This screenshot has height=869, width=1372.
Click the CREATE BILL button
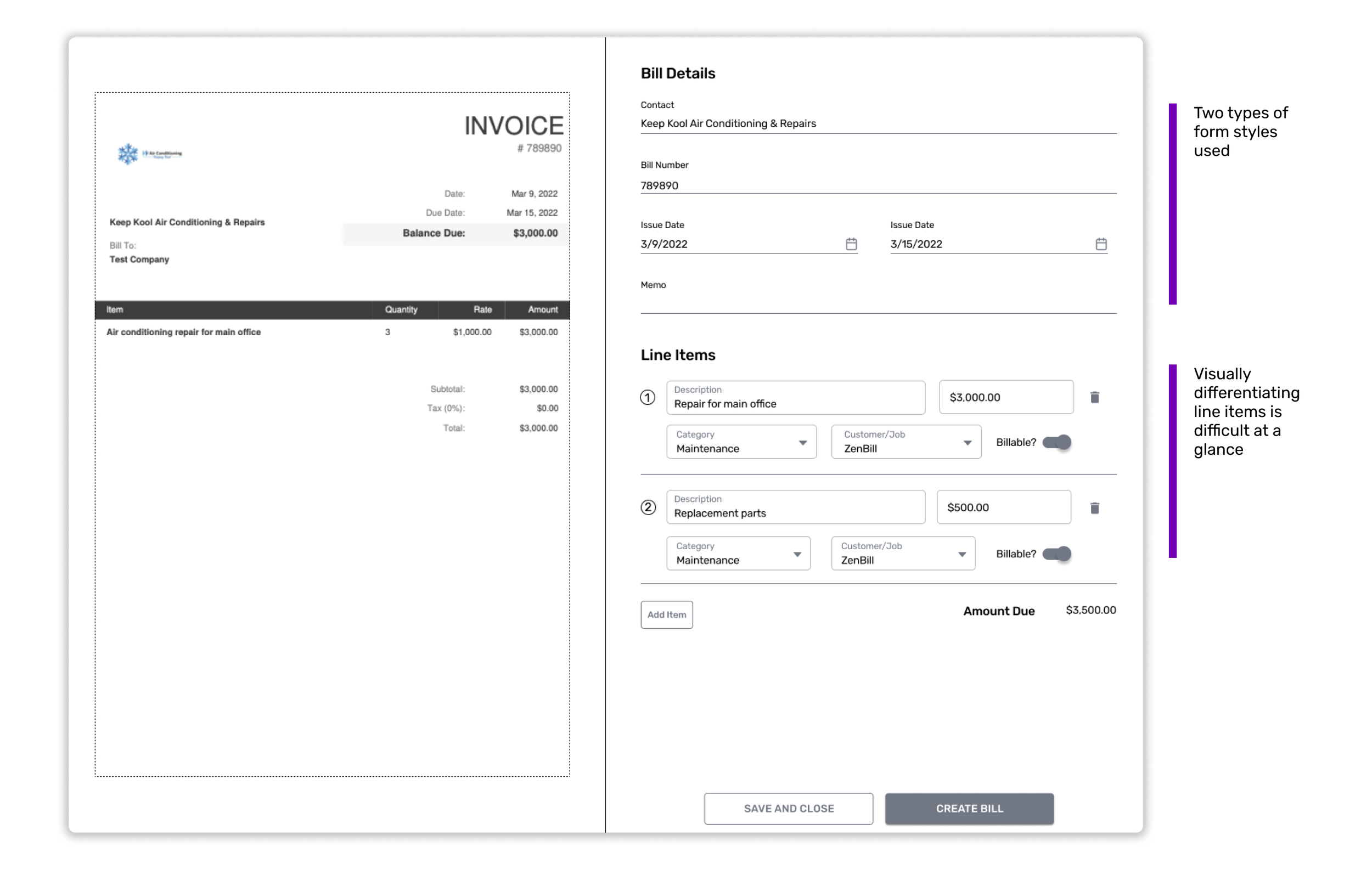tap(969, 808)
